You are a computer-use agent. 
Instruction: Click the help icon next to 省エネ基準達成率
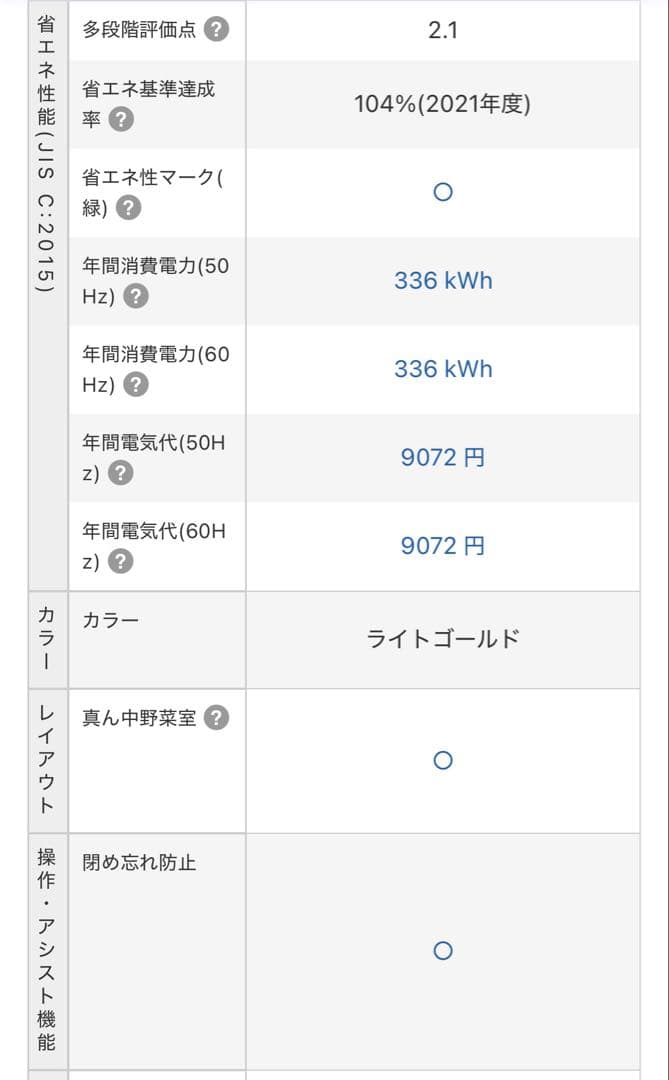121,118
